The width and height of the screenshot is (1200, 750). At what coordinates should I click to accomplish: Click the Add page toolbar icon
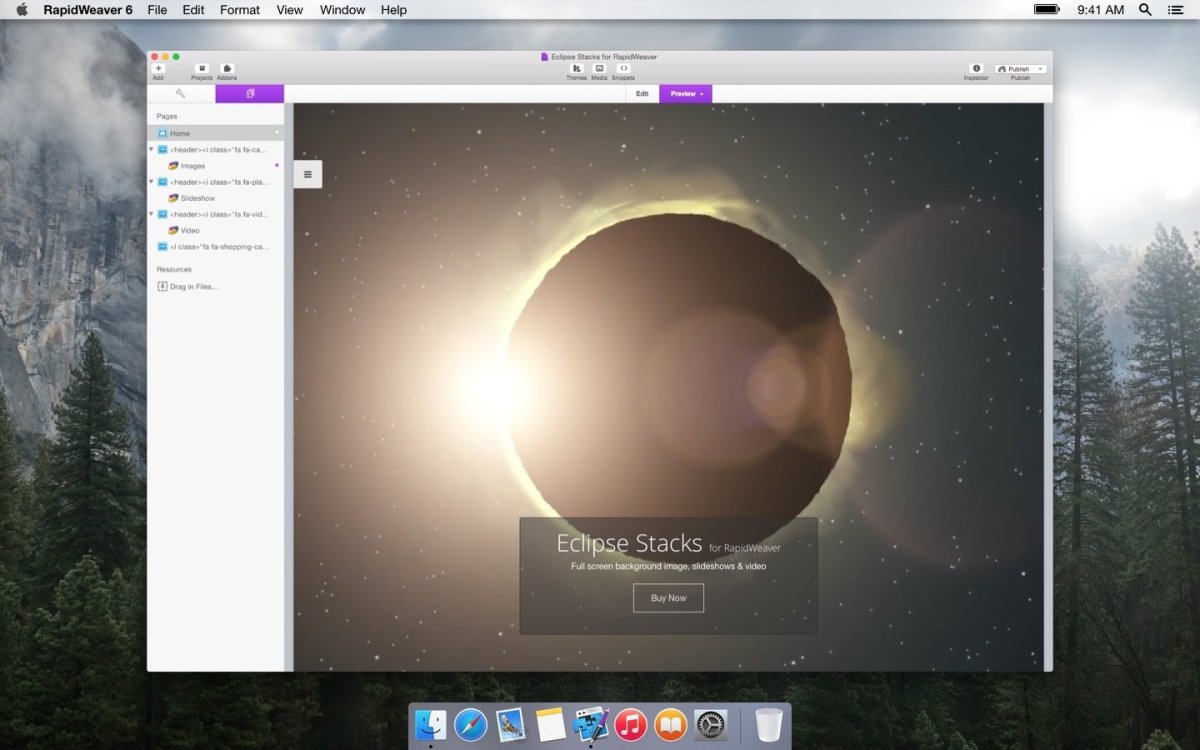point(158,69)
